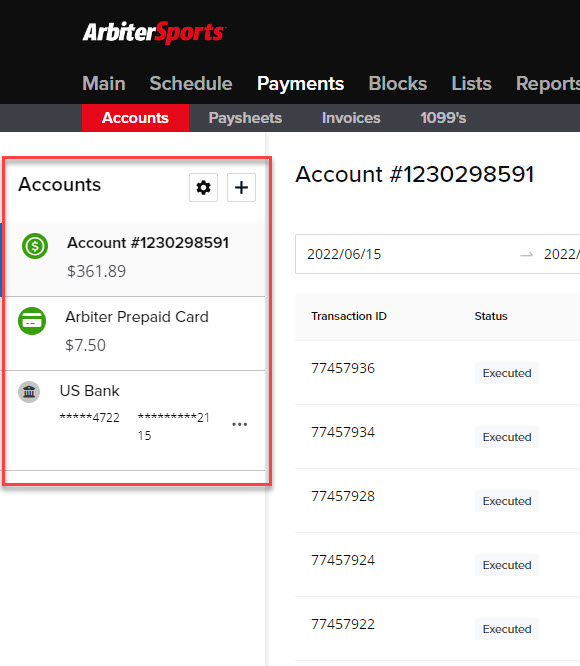Select Account #1230298591 in the sidebar

tap(135, 260)
